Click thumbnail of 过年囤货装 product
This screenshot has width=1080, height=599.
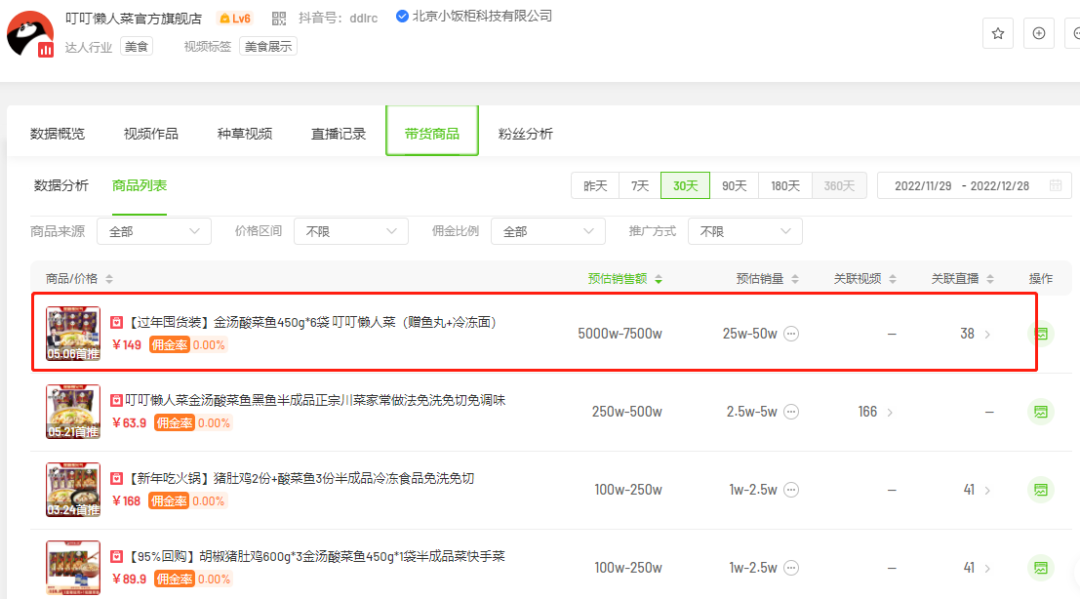click(73, 334)
